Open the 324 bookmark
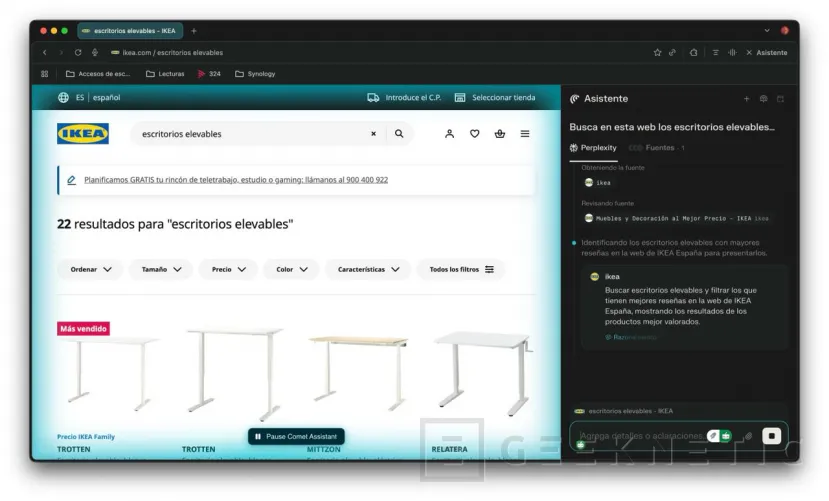 click(209, 74)
